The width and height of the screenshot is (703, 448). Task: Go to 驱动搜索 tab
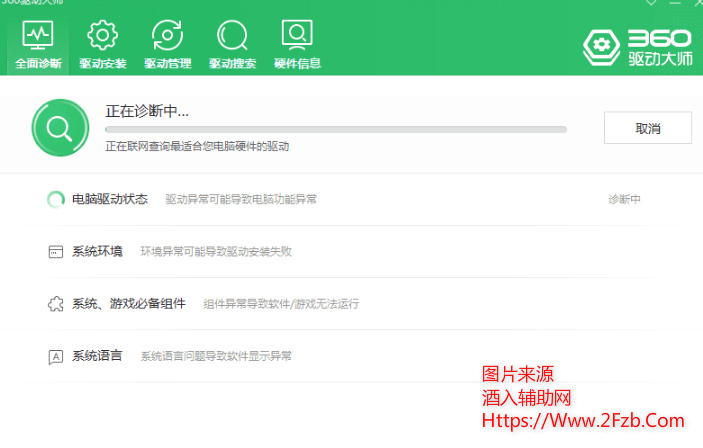[232, 45]
